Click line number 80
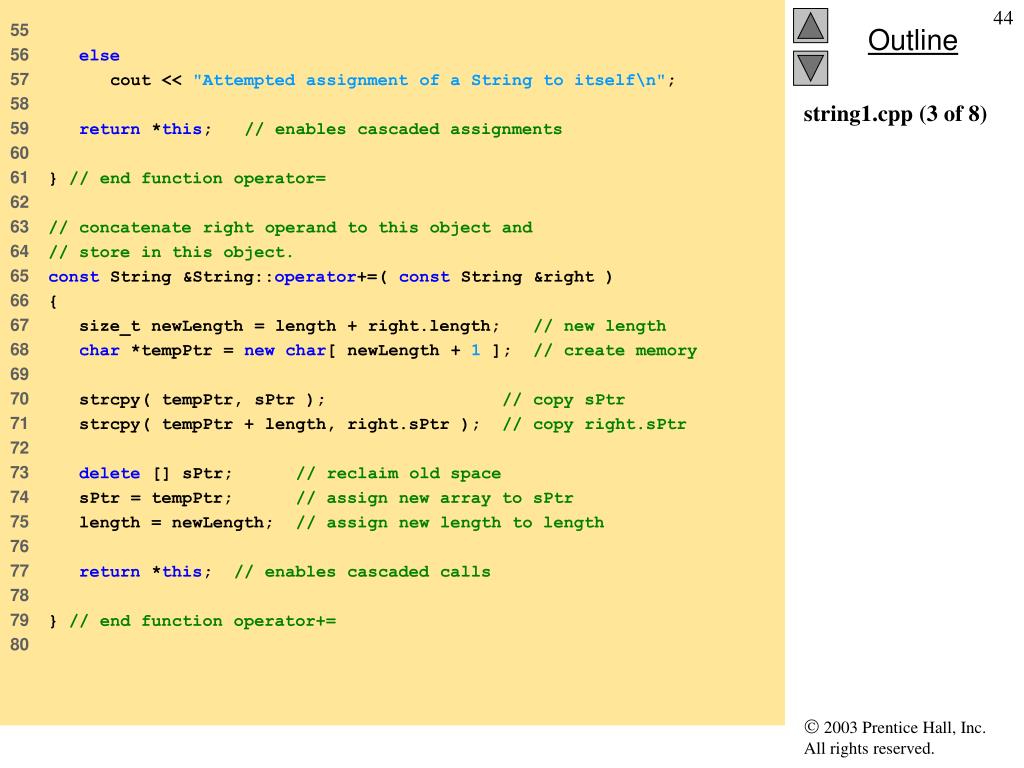 click(20, 645)
